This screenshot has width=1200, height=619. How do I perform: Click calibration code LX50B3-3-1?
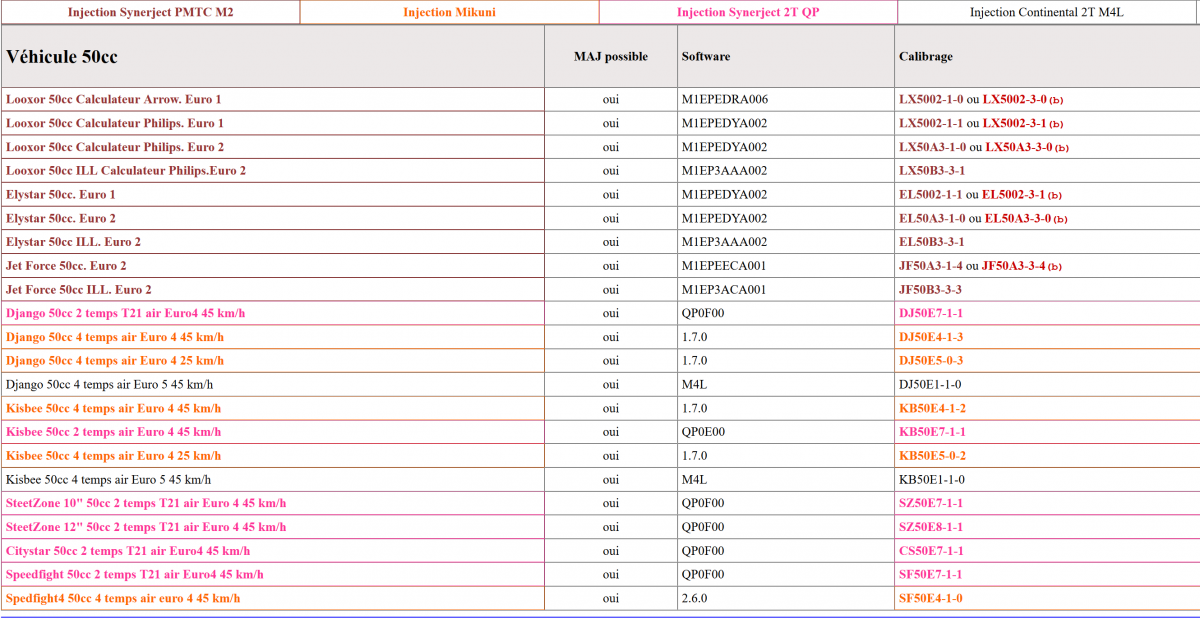pos(932,171)
